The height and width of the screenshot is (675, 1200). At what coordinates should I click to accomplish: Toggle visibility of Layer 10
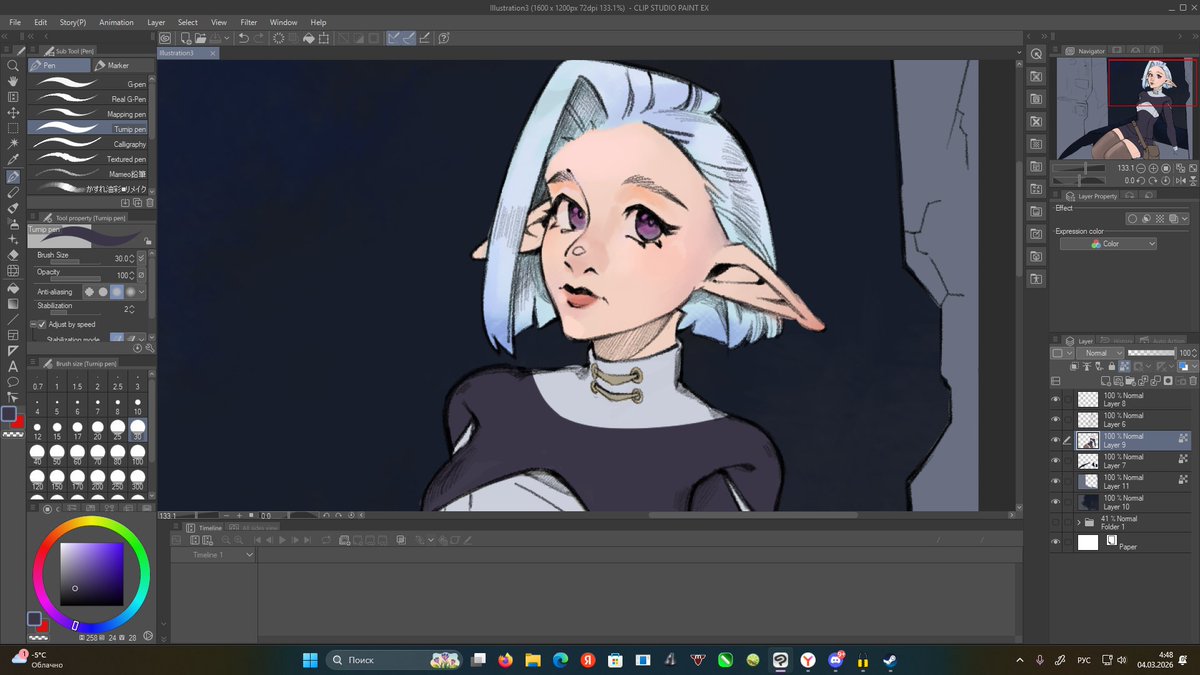click(x=1055, y=502)
